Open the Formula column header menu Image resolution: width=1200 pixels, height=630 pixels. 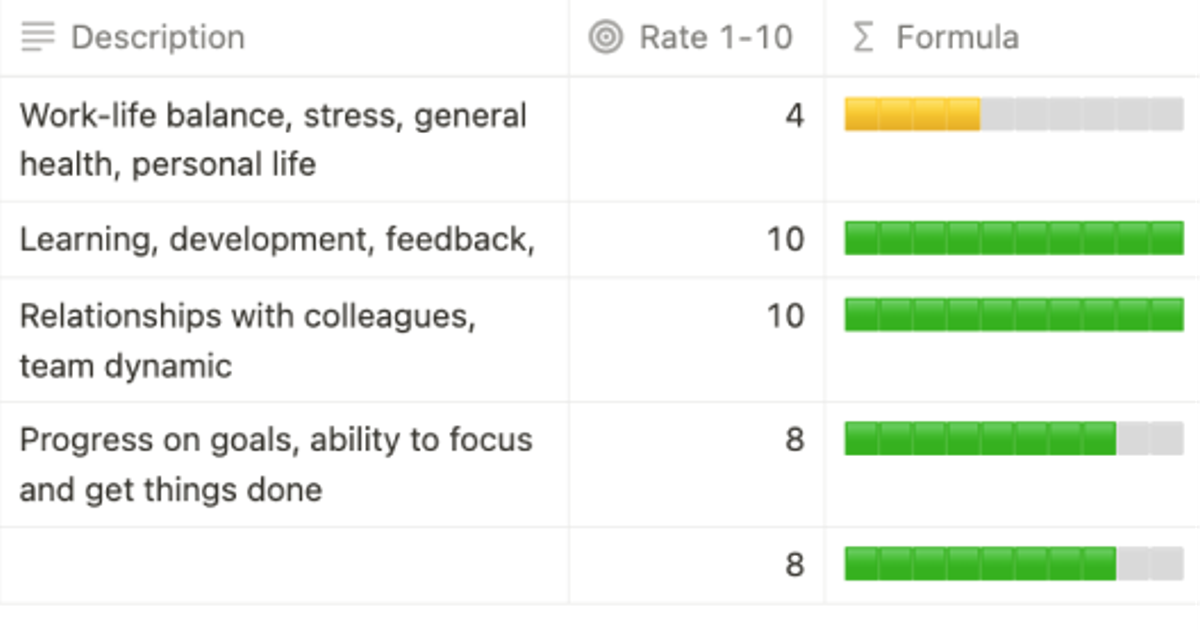[957, 38]
